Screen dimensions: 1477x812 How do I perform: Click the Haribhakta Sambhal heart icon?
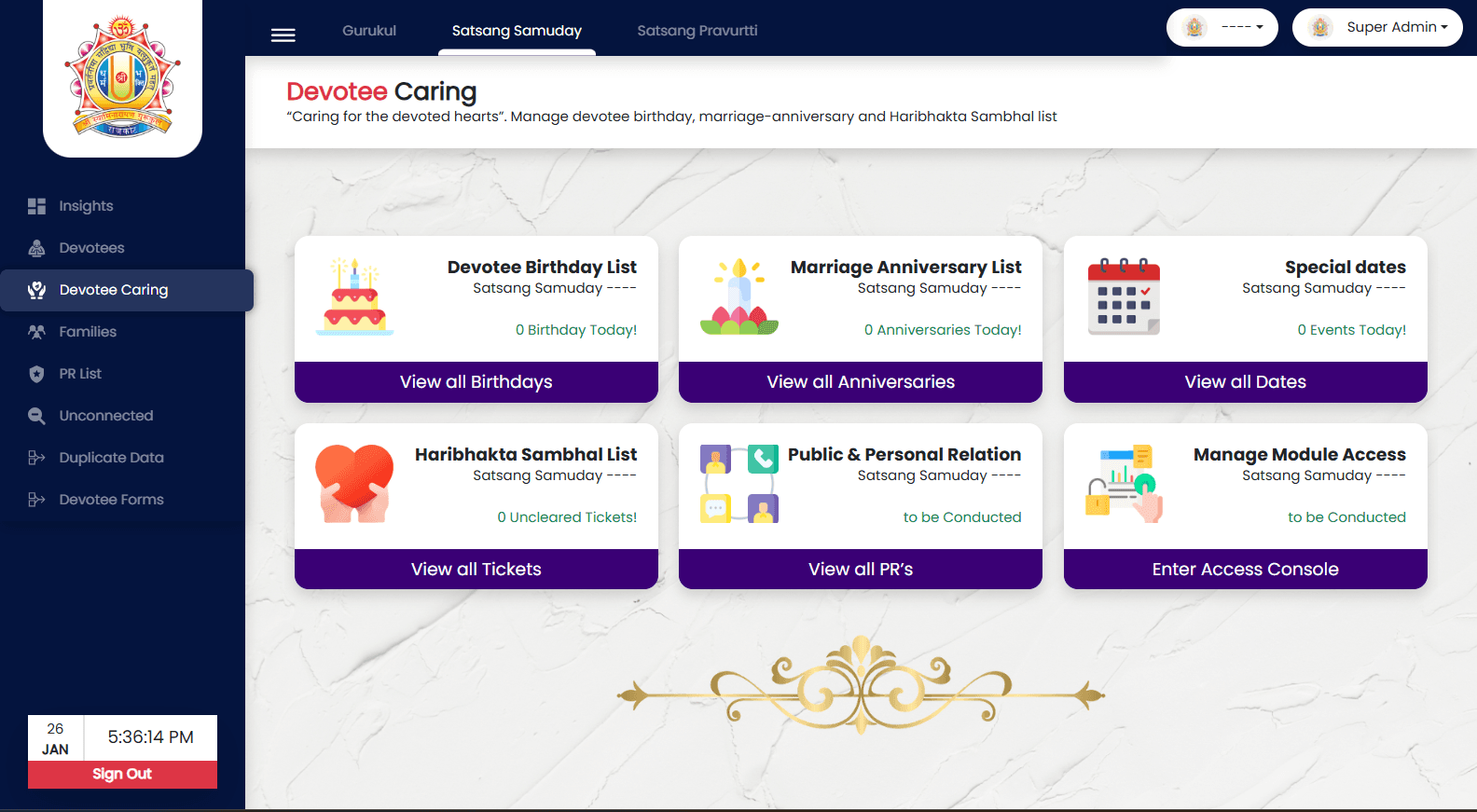[x=354, y=483]
